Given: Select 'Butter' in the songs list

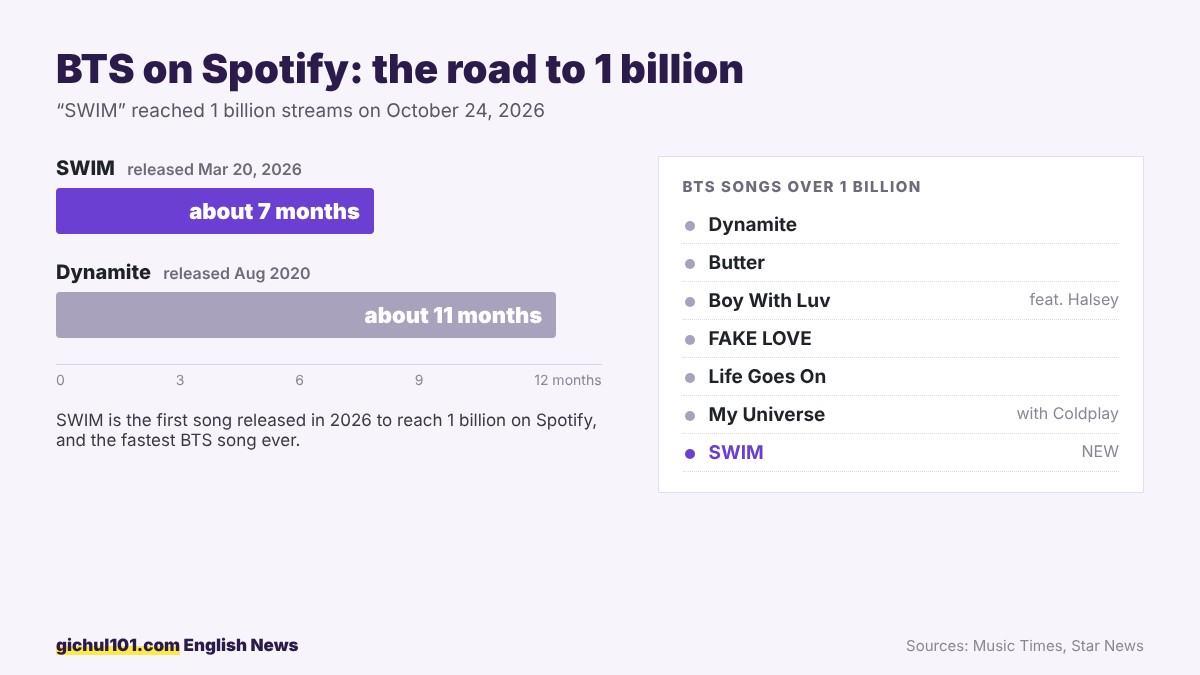Looking at the screenshot, I should click(x=736, y=263).
